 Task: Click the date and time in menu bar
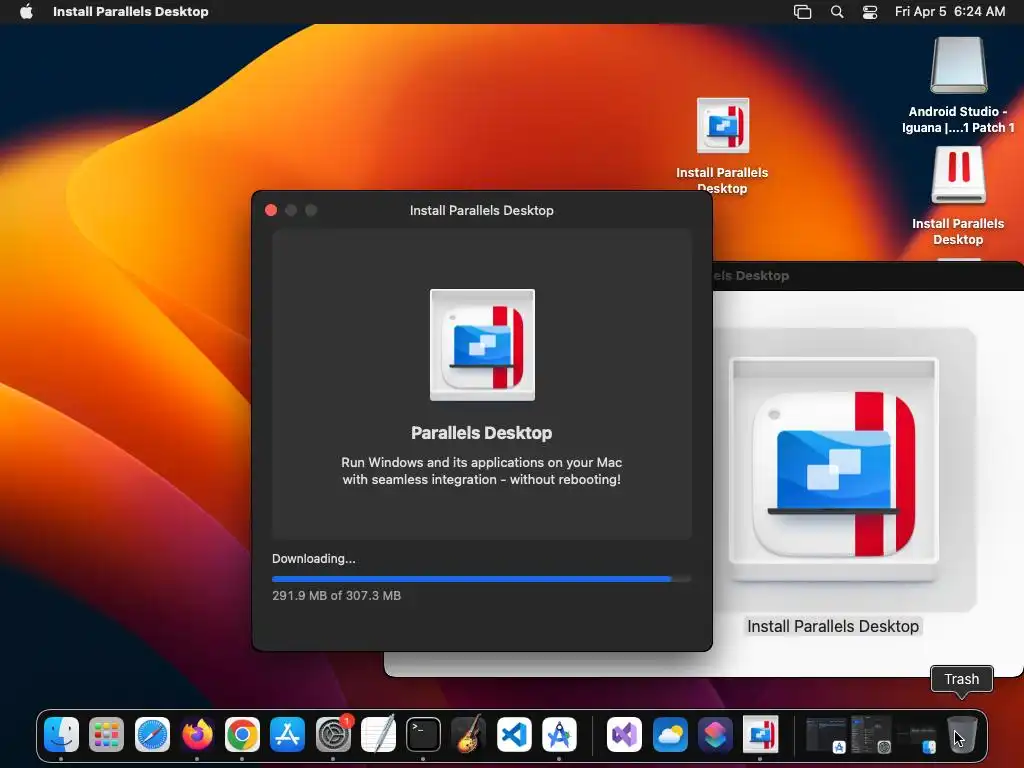pyautogui.click(x=950, y=11)
